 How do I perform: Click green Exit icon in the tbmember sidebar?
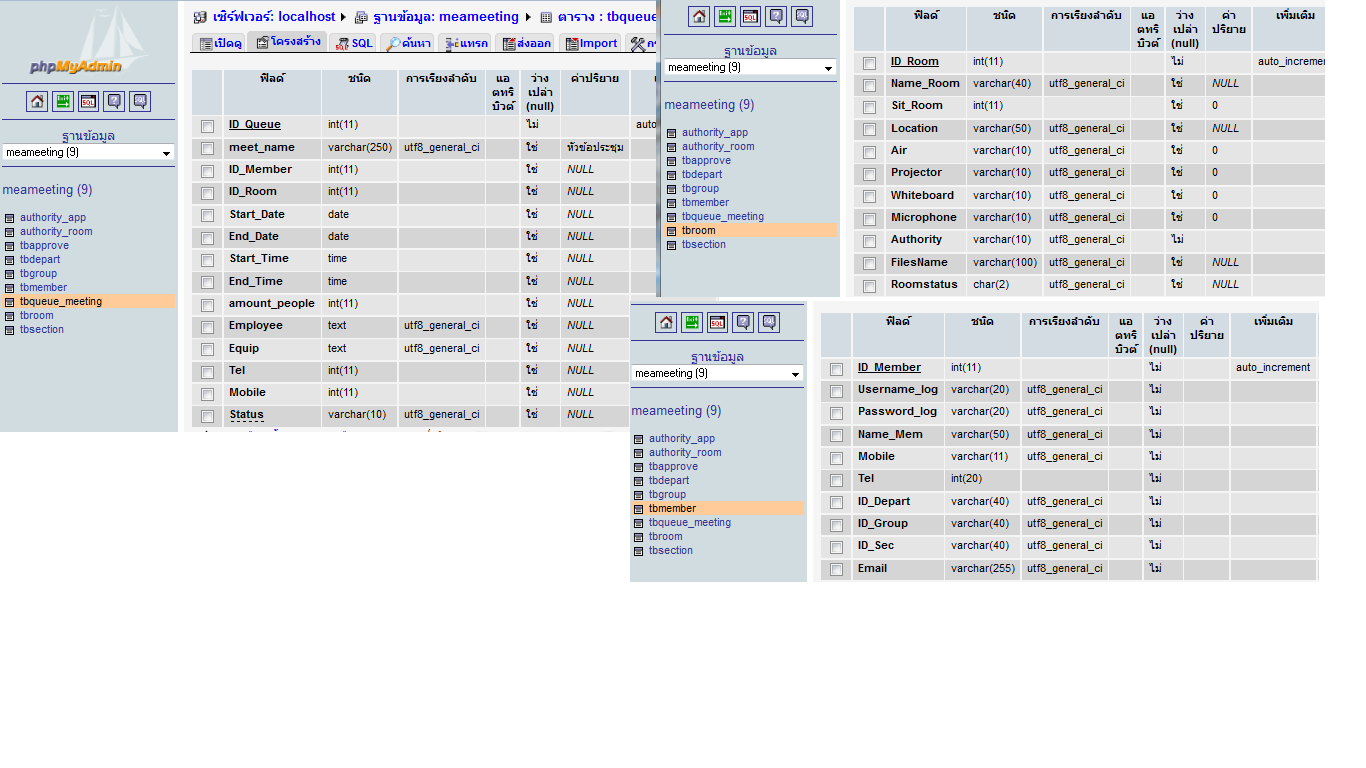coord(692,322)
